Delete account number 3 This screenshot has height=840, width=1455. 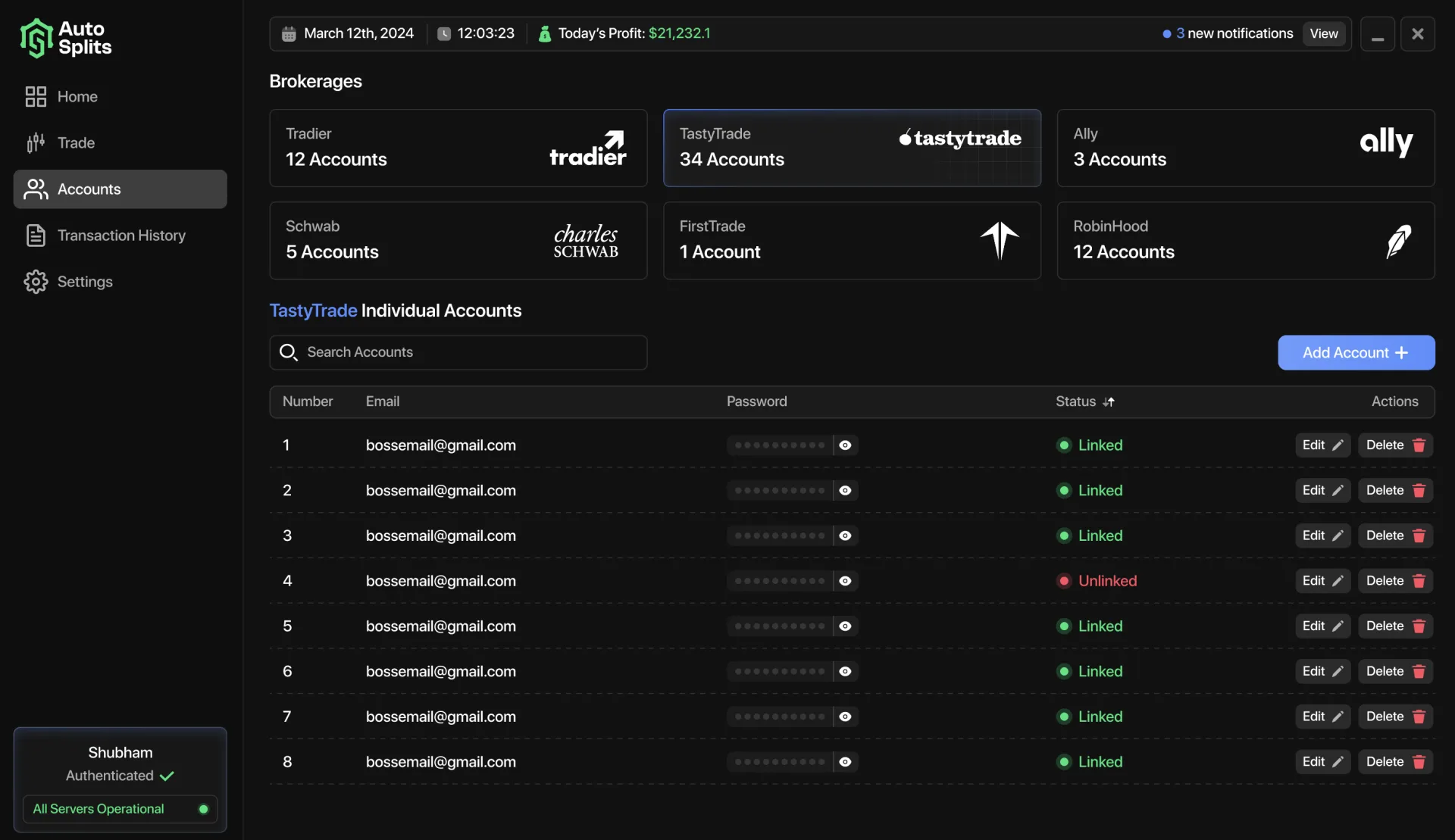[1395, 536]
